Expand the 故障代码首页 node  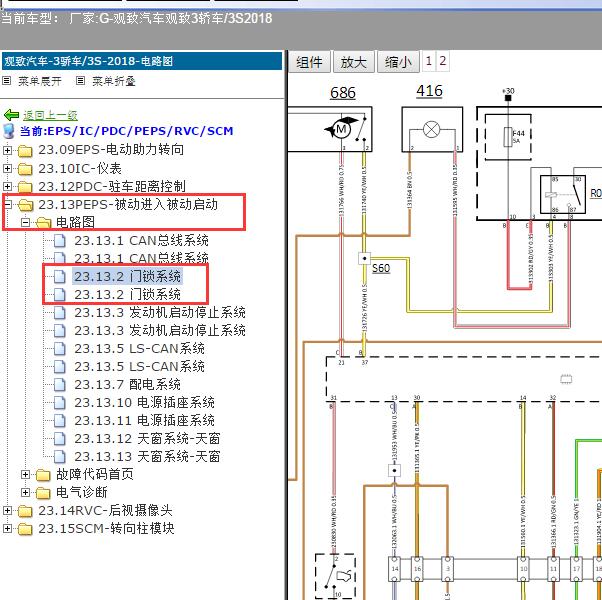point(25,475)
